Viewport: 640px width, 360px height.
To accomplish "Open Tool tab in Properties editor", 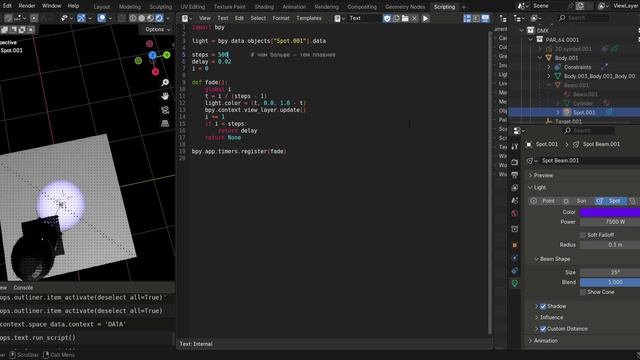I will [515, 147].
